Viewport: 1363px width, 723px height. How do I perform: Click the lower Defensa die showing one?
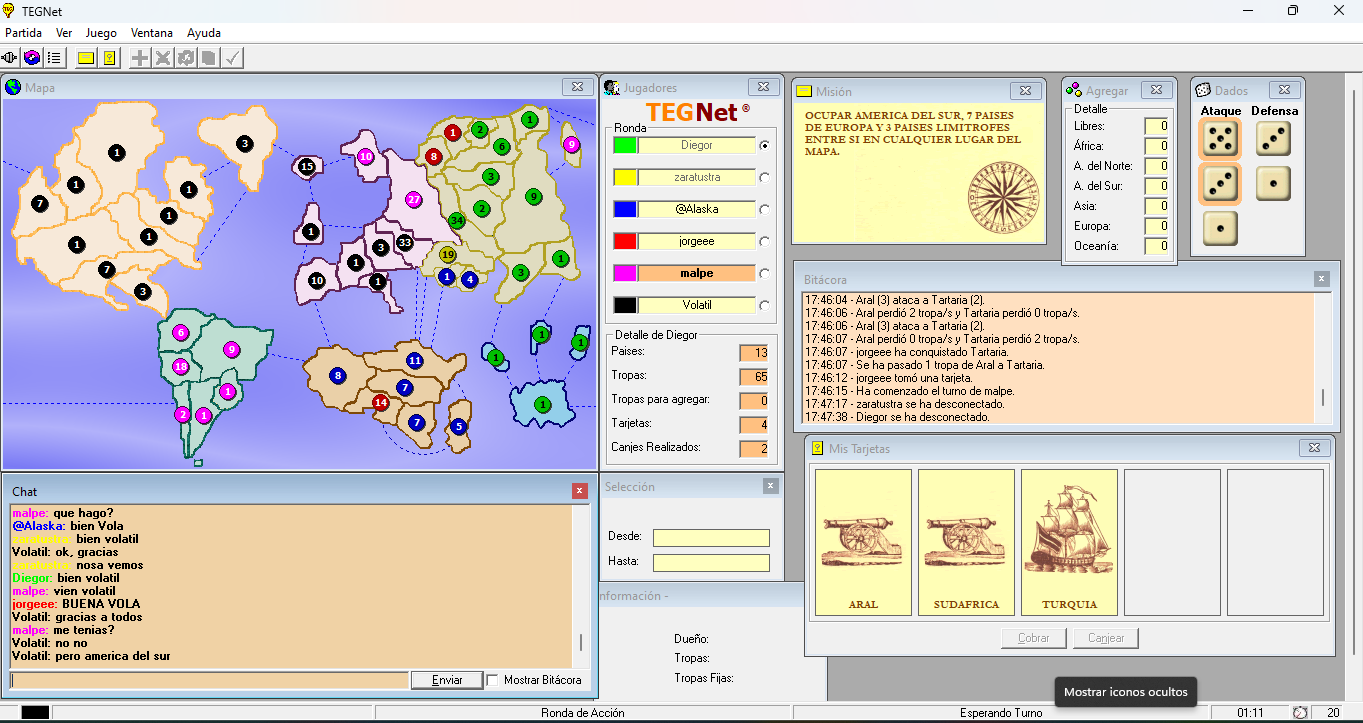coord(1273,184)
